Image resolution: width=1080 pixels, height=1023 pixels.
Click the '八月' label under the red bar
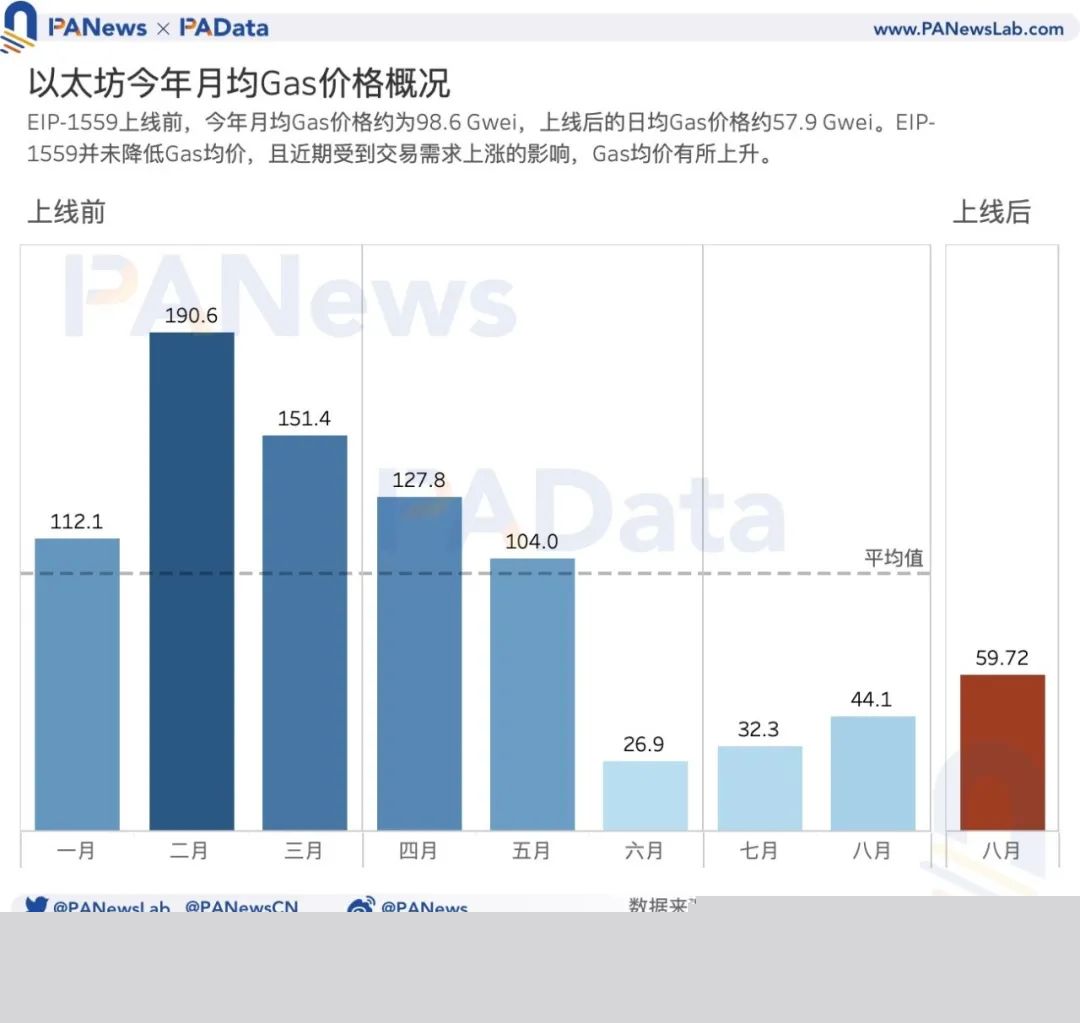coord(1001,851)
